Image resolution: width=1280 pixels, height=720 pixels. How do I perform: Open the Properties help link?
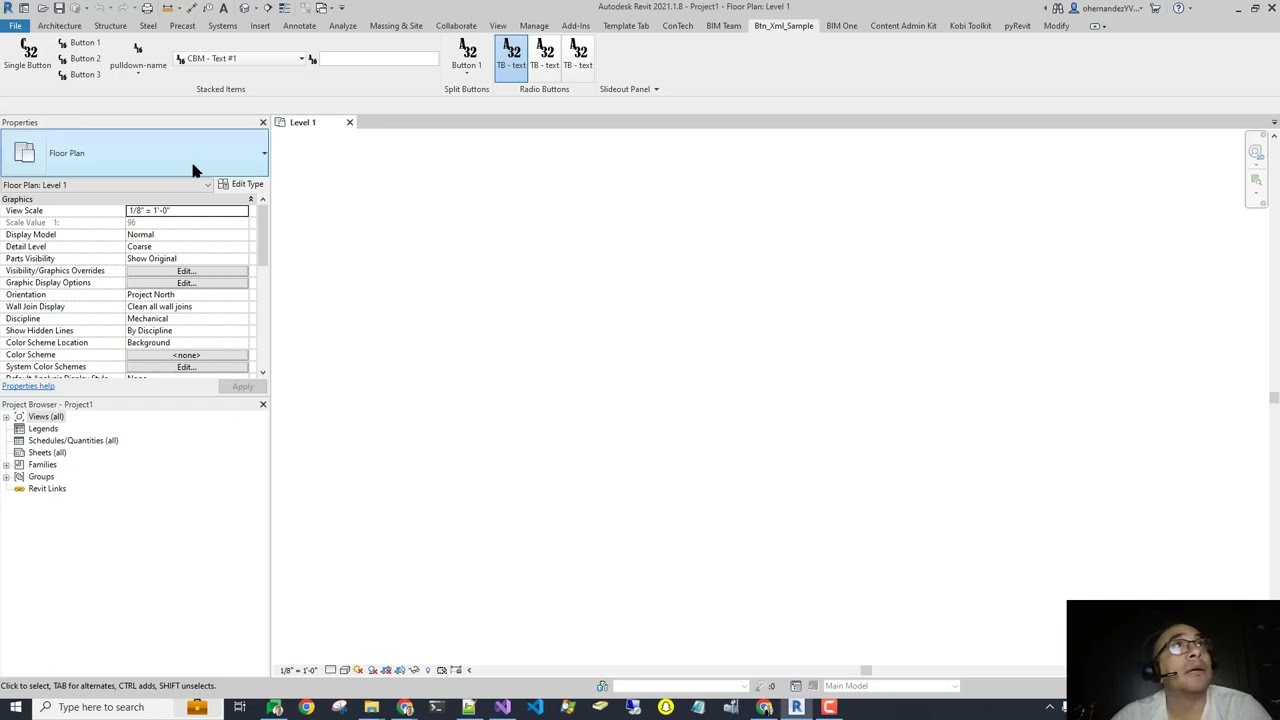pos(28,386)
